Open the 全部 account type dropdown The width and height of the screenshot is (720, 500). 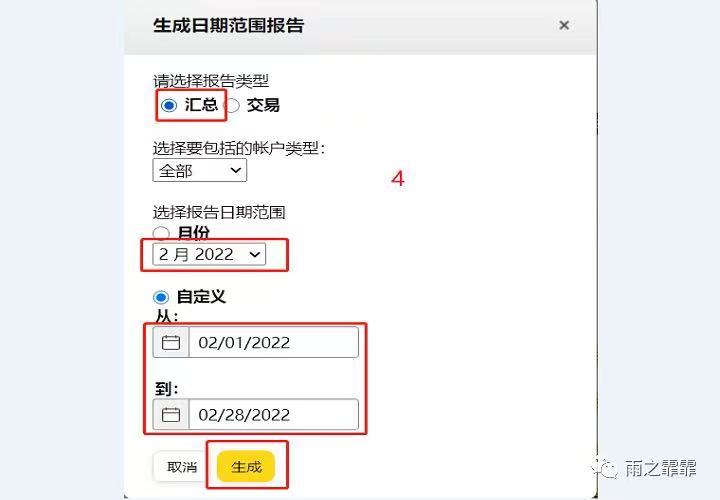[x=200, y=170]
